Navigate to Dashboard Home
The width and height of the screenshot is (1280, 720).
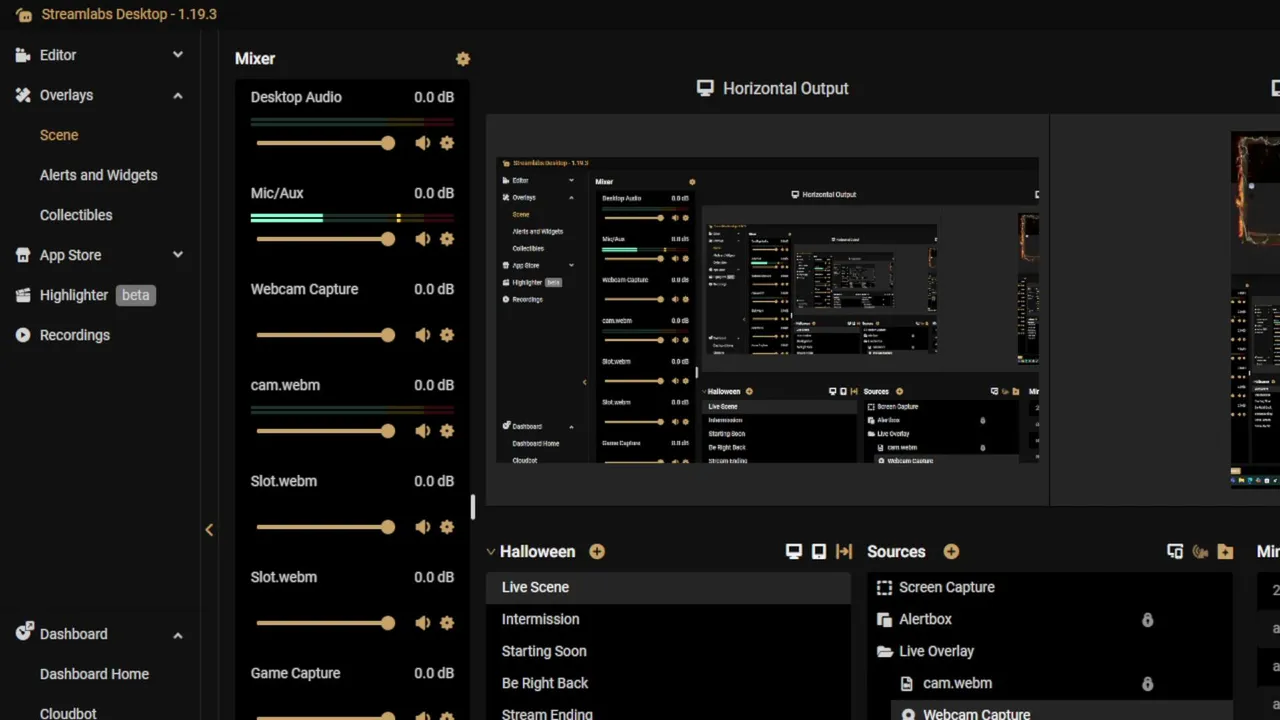pos(94,674)
